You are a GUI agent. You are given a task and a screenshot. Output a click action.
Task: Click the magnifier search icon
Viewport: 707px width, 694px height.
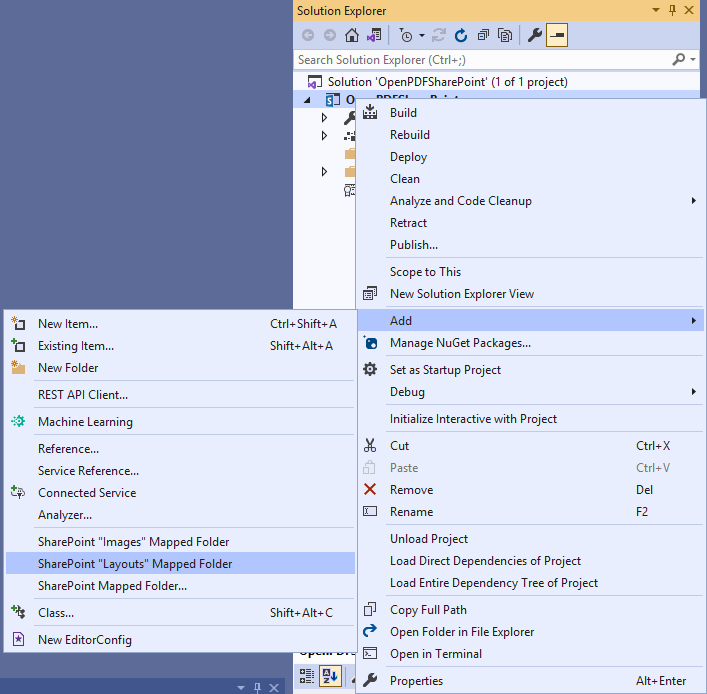point(679,60)
